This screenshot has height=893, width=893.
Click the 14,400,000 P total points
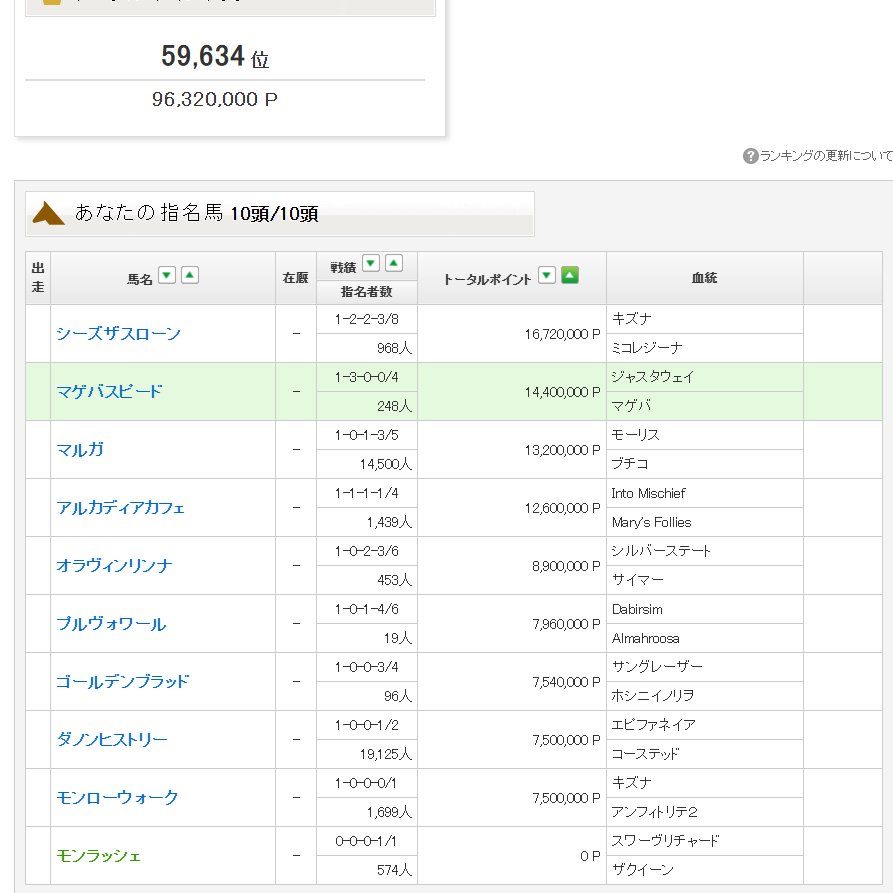tap(563, 392)
